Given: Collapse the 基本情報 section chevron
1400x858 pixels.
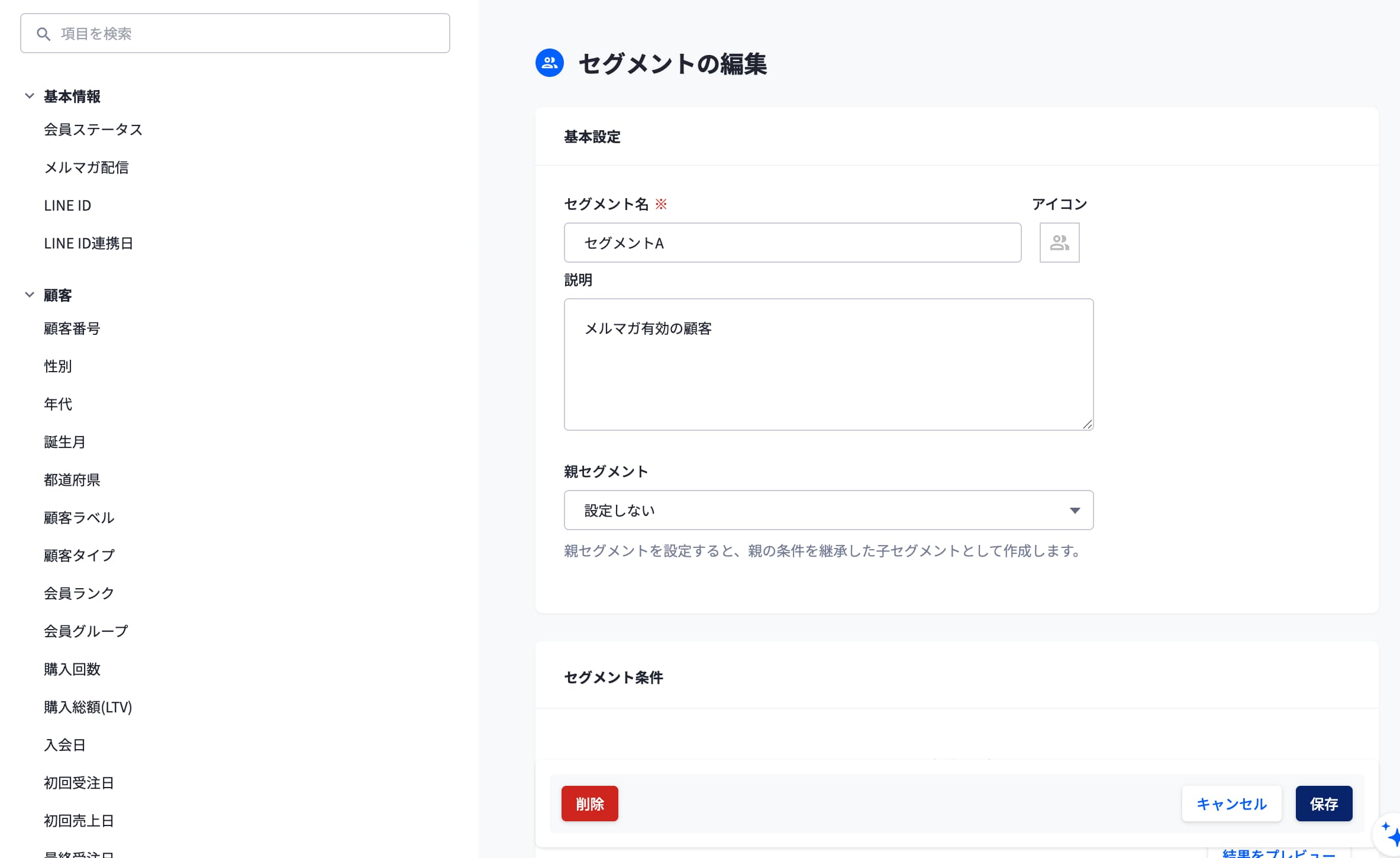Looking at the screenshot, I should [x=30, y=96].
